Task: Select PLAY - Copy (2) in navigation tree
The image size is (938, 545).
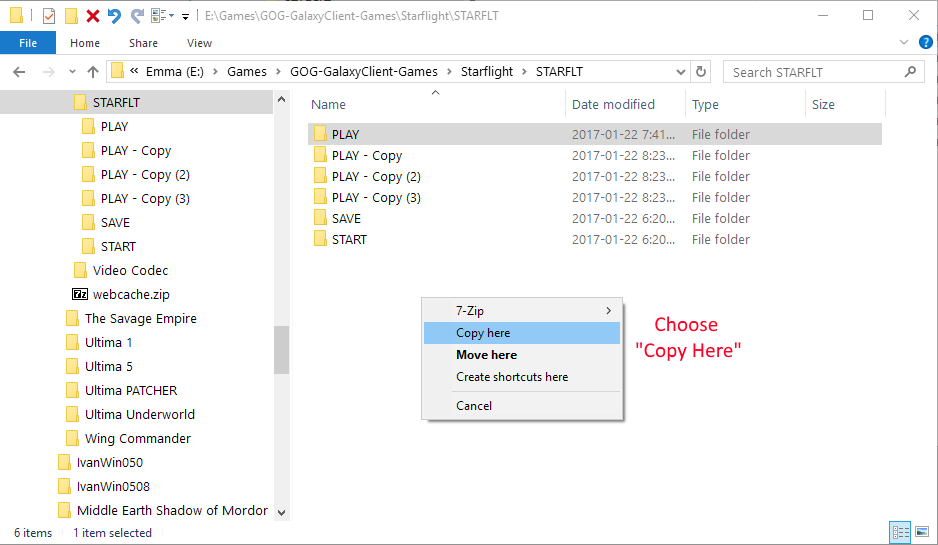Action: coord(145,174)
